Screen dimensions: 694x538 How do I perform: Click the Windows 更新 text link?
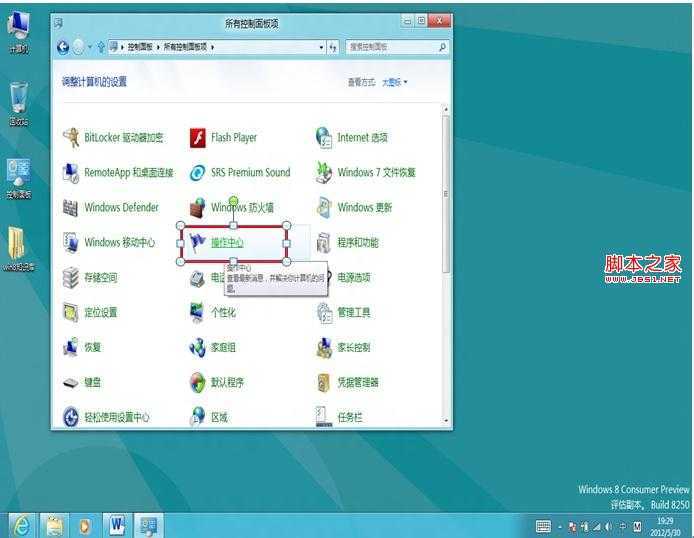(365, 208)
